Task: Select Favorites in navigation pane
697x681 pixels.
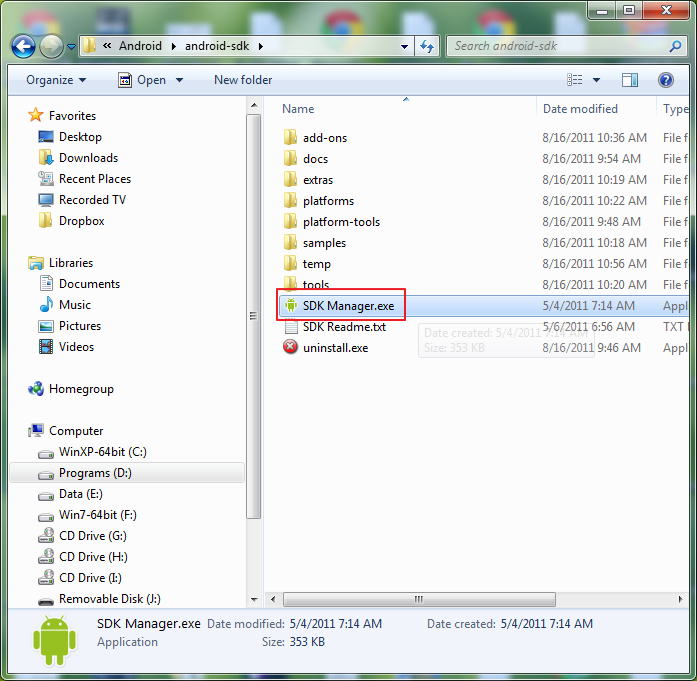Action: pyautogui.click(x=72, y=116)
